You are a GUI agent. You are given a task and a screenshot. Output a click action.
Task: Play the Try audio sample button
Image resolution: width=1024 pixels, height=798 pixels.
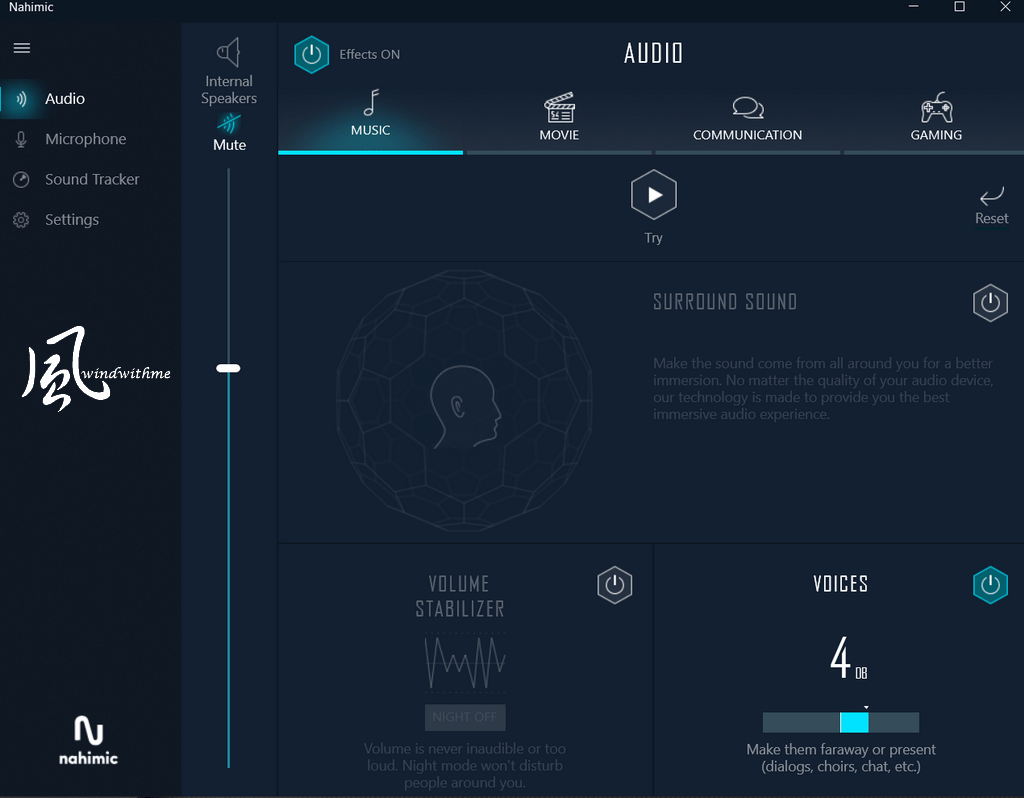pyautogui.click(x=654, y=195)
